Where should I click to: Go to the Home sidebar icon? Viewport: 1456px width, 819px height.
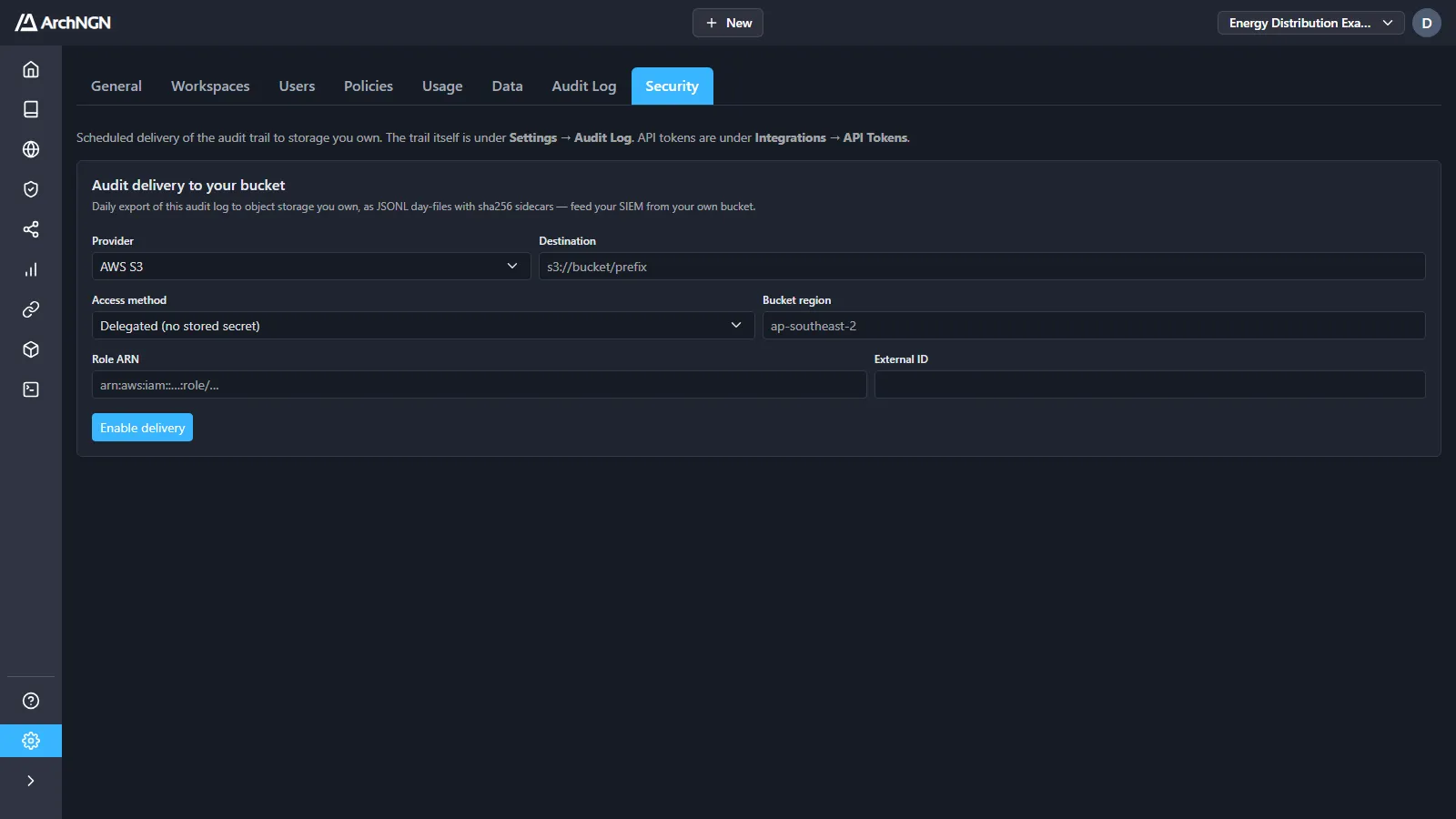pos(31,69)
